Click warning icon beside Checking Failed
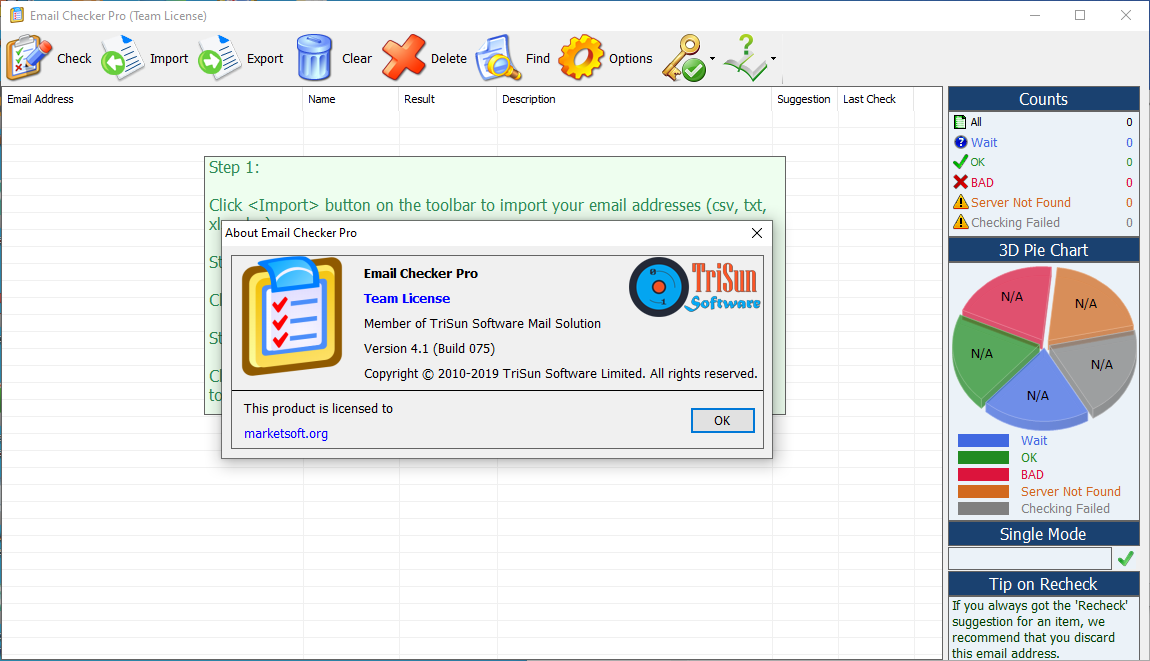The width and height of the screenshot is (1150, 661). pyautogui.click(x=961, y=222)
